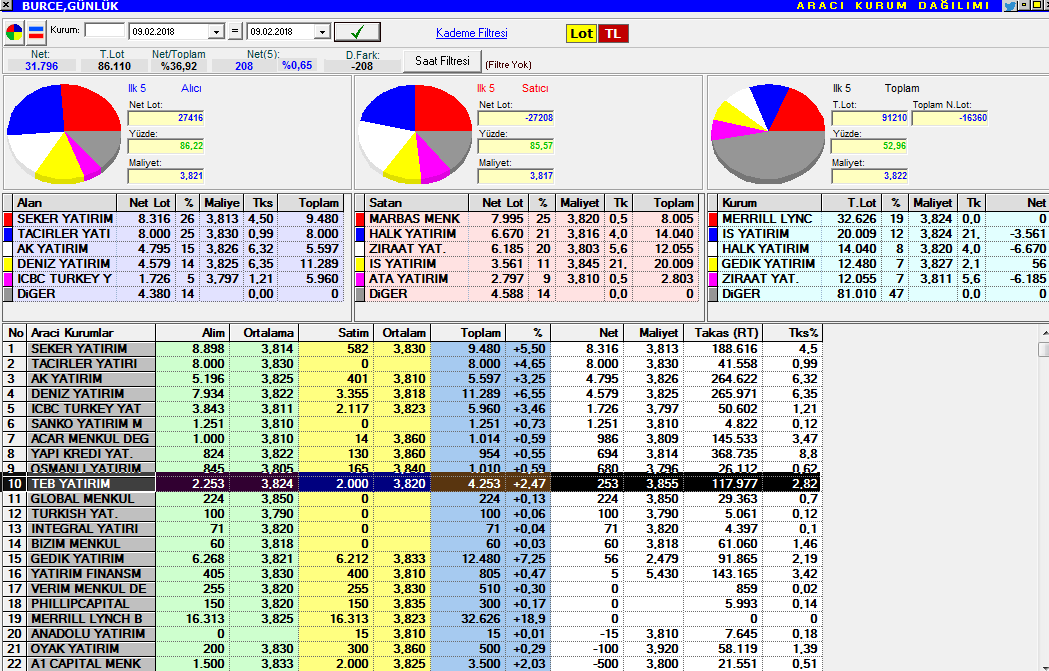Click the Ilk 5 Alıcı pie chart
Screen dimensions: 1049x671
coord(64,133)
